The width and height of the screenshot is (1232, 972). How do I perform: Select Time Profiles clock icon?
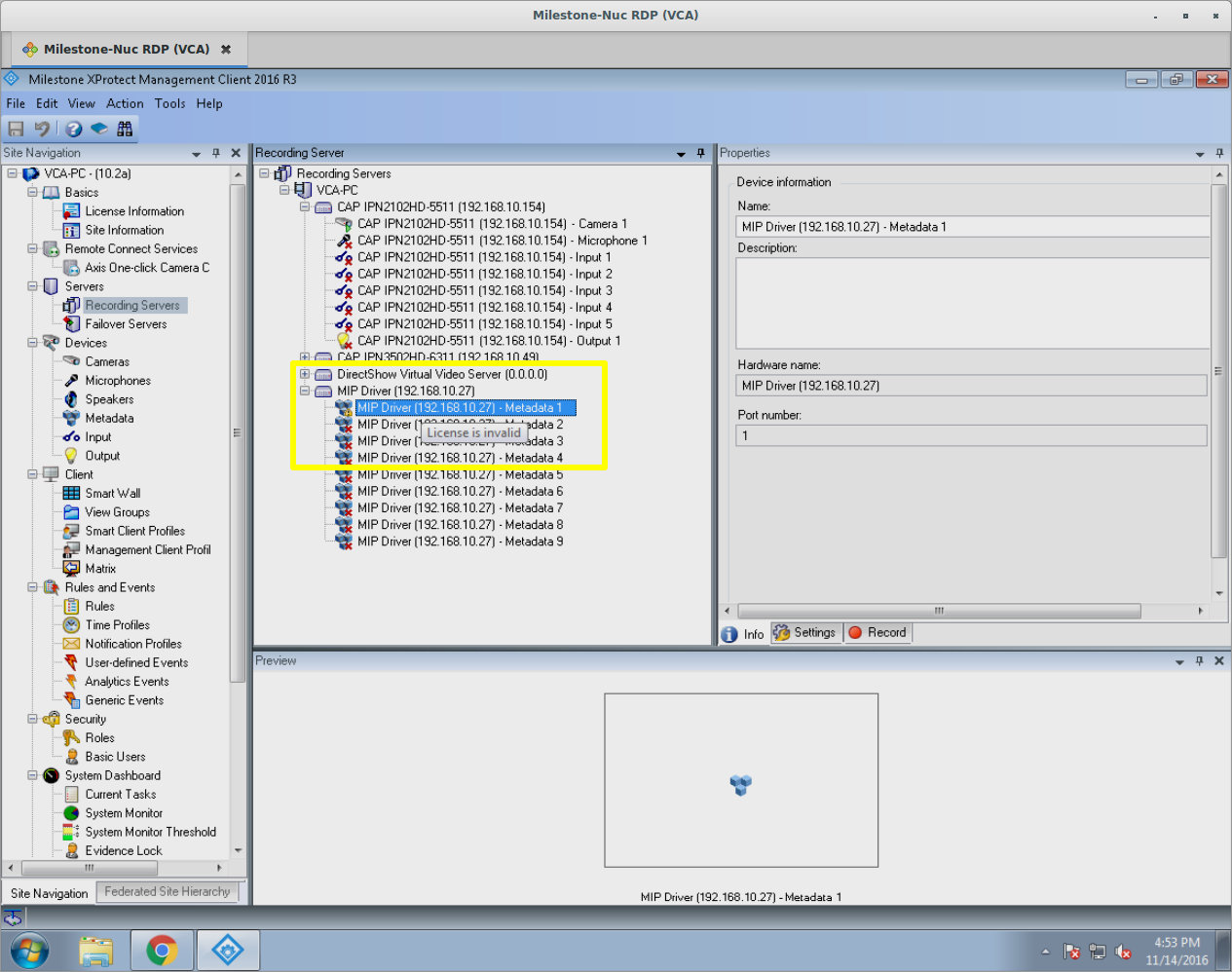(71, 625)
